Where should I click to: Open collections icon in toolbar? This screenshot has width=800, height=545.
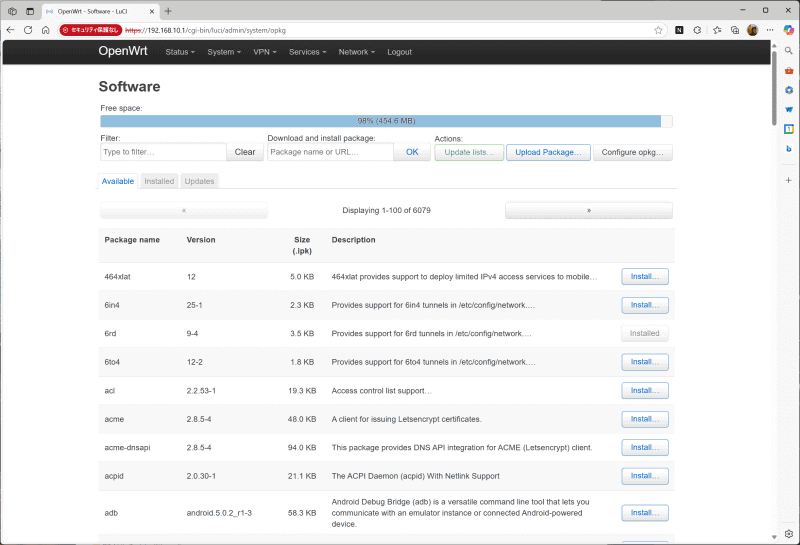735,30
